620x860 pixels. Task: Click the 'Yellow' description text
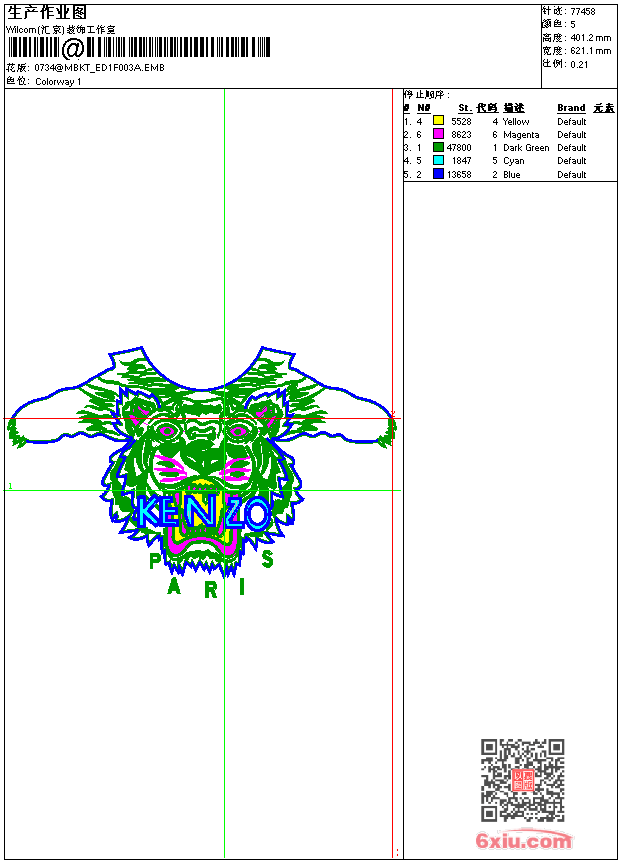coord(516,122)
